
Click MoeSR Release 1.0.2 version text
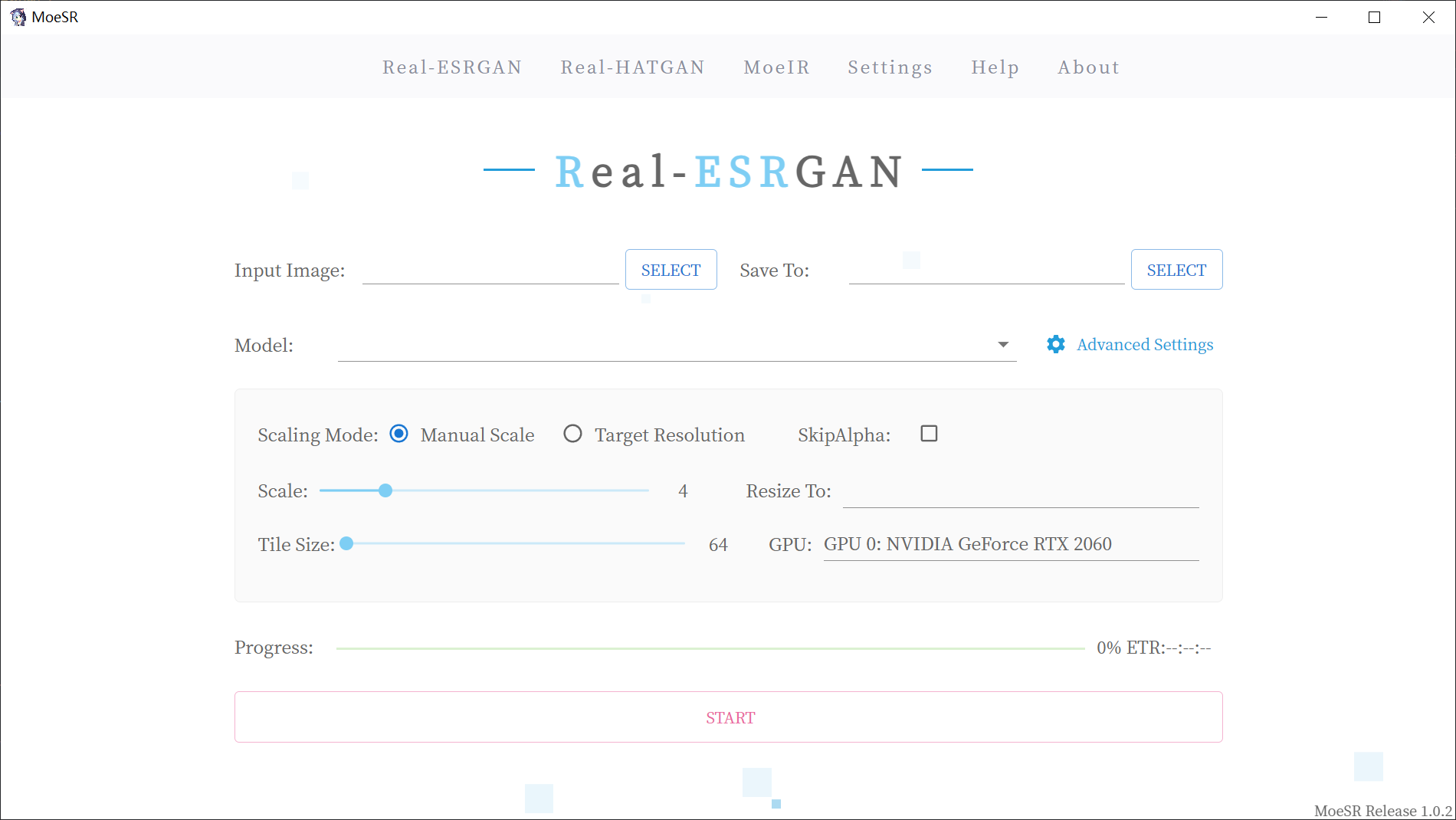click(x=1383, y=810)
